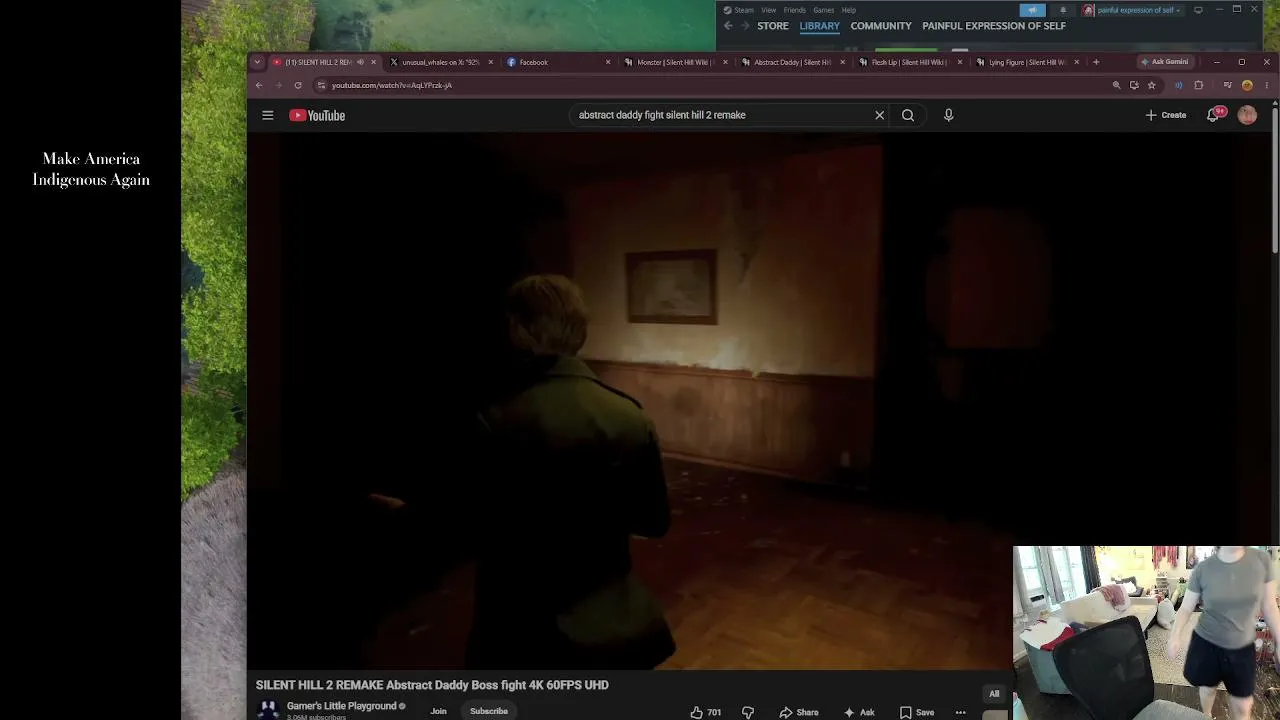This screenshot has height=720, width=1280.
Task: Switch to Lying Figure wiki tab
Action: 1027,62
